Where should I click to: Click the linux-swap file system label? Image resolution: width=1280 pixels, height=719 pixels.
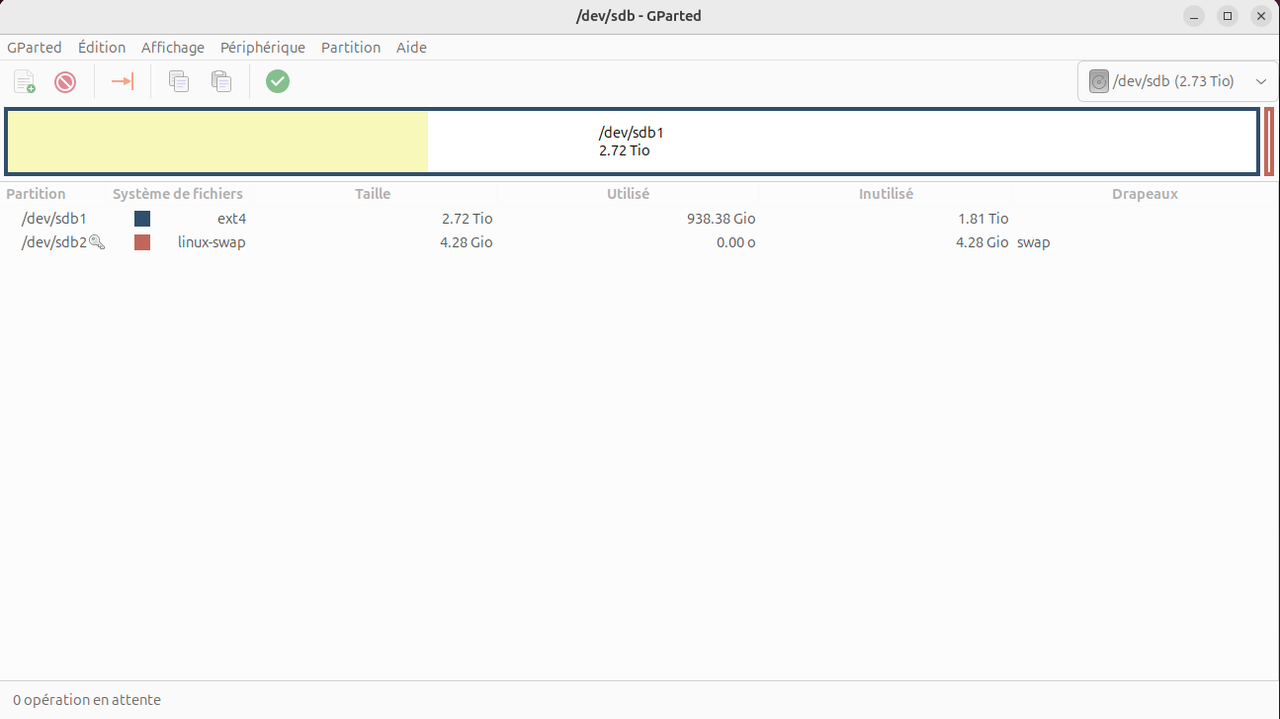click(x=212, y=242)
